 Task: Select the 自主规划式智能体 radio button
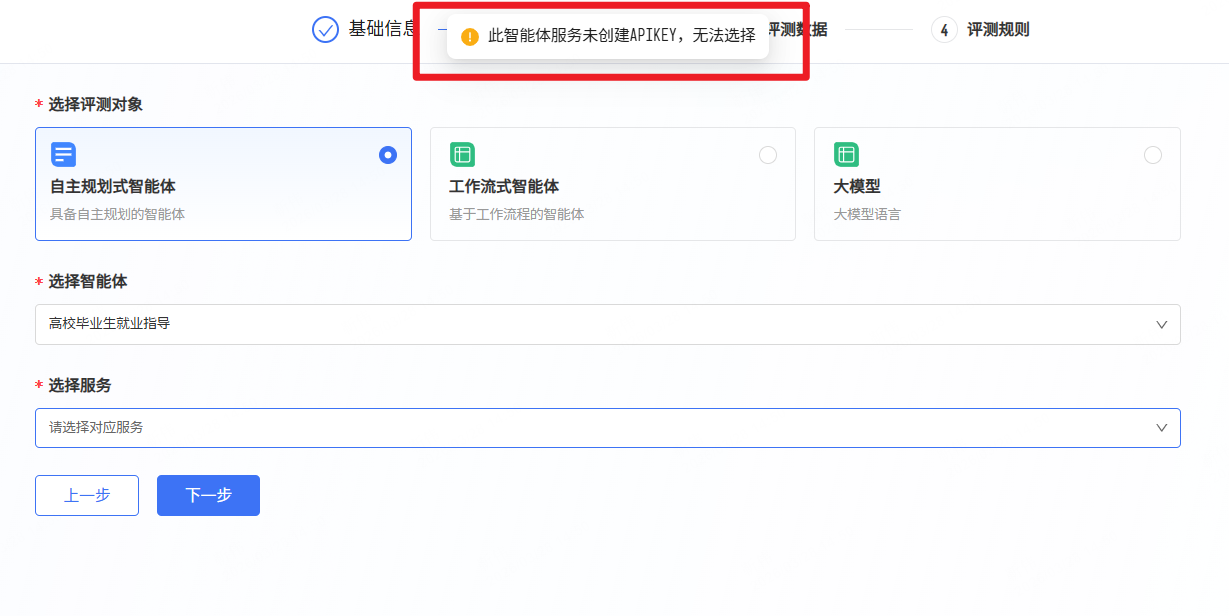[388, 155]
